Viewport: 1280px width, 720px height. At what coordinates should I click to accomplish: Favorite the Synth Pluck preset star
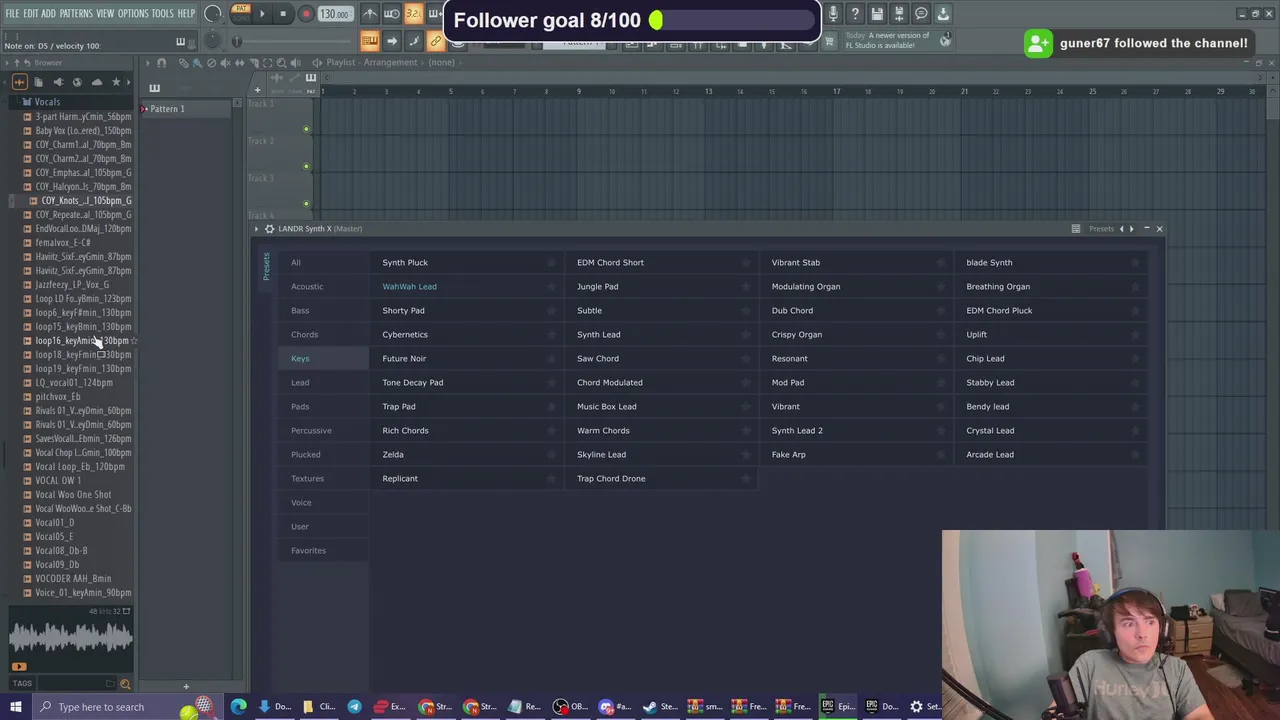coord(551,262)
